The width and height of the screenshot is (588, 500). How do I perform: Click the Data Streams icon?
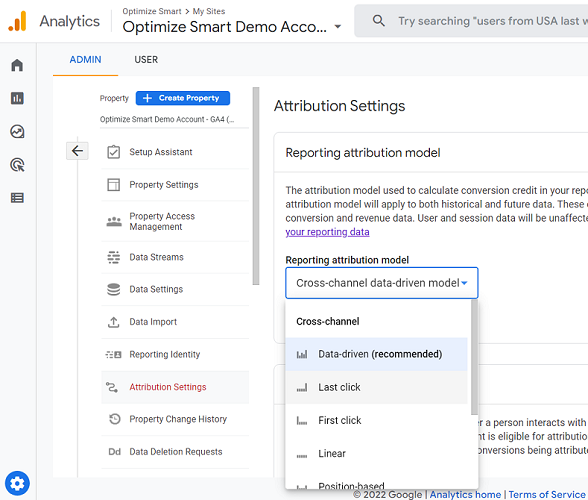pyautogui.click(x=114, y=257)
